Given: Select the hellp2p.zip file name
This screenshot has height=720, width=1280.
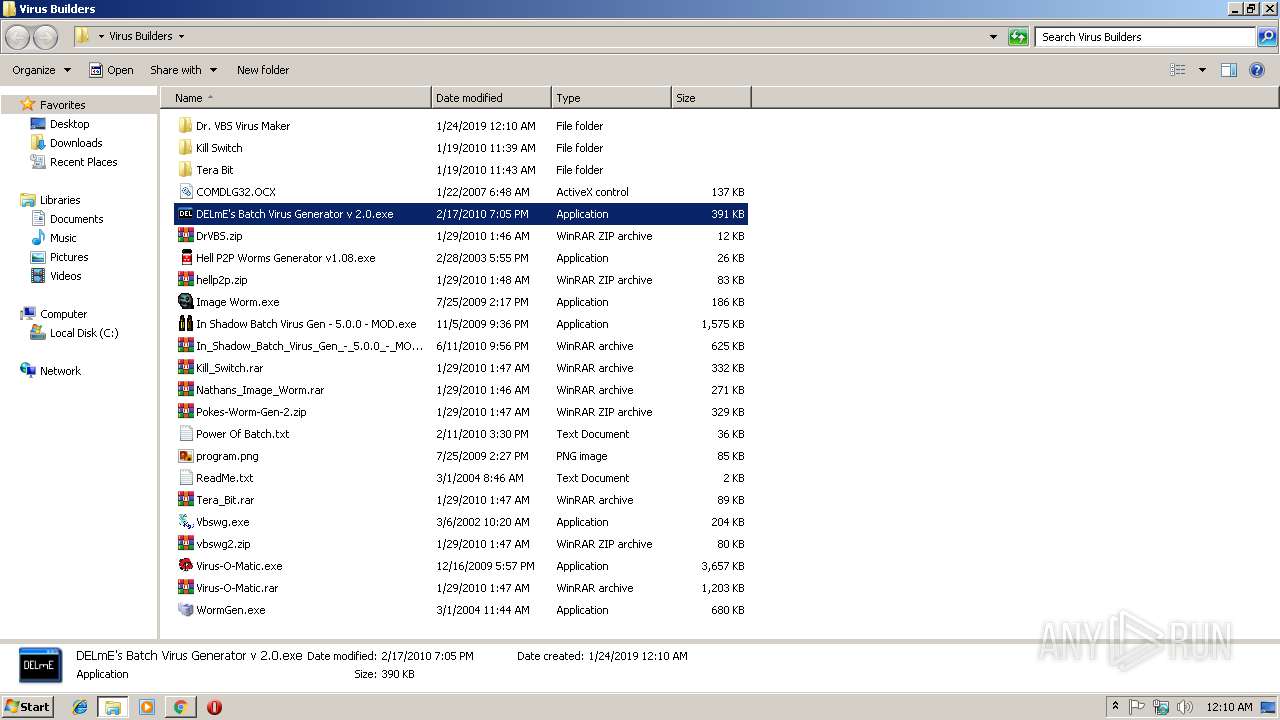Looking at the screenshot, I should point(222,280).
